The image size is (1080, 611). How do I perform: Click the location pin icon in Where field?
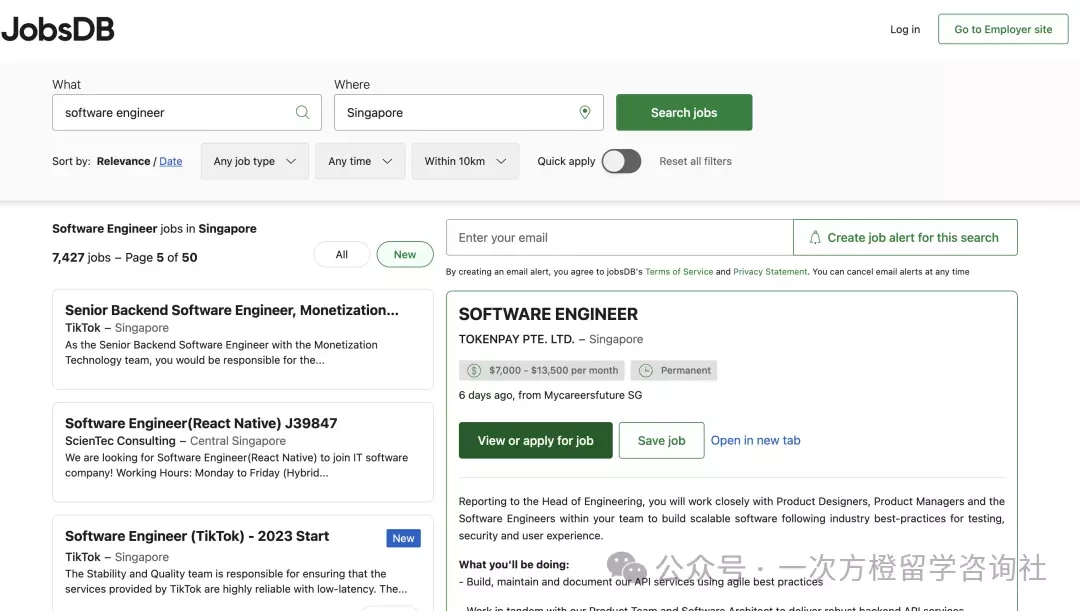585,112
